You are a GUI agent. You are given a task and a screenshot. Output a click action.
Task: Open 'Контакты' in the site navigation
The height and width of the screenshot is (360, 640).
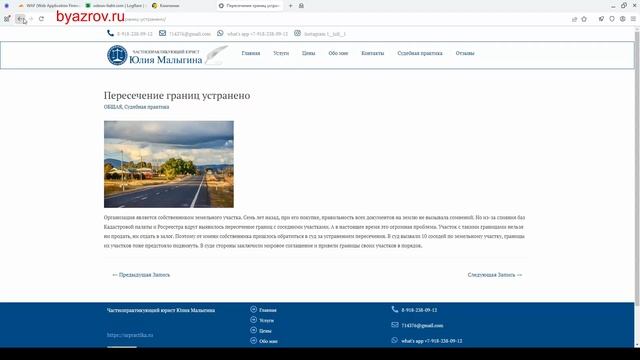click(x=373, y=53)
